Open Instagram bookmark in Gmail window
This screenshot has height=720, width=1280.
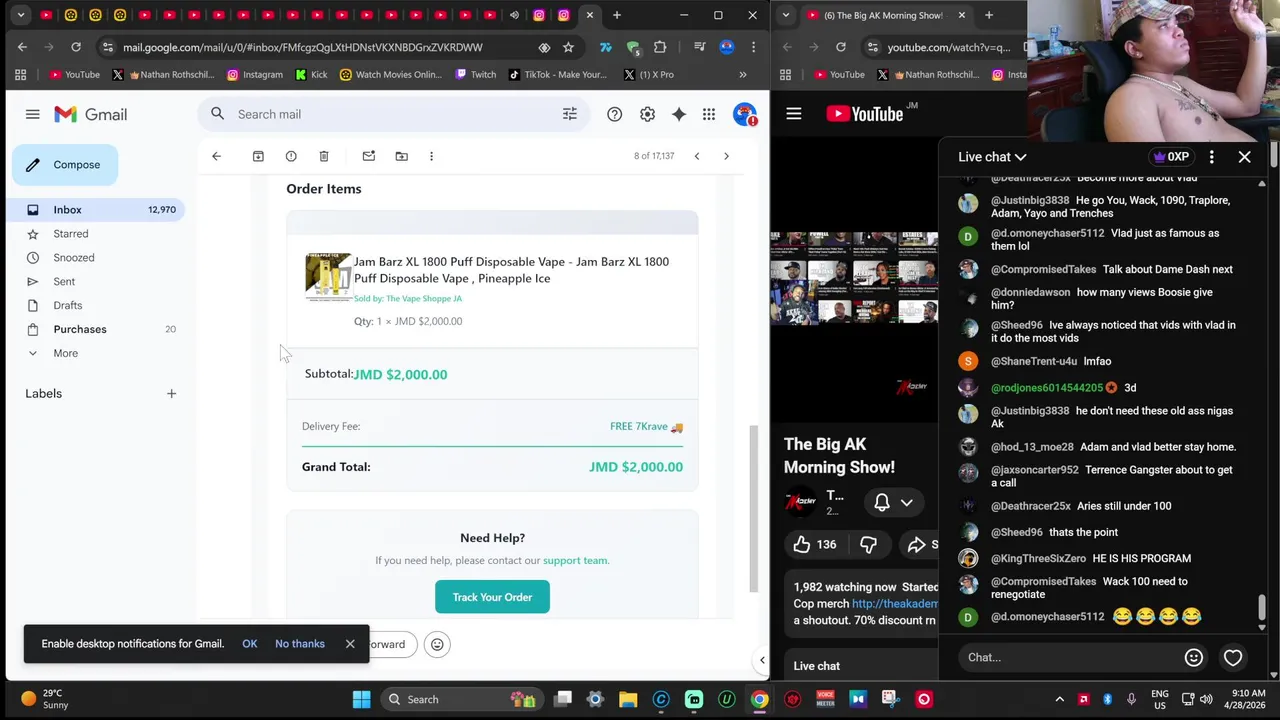tap(255, 74)
